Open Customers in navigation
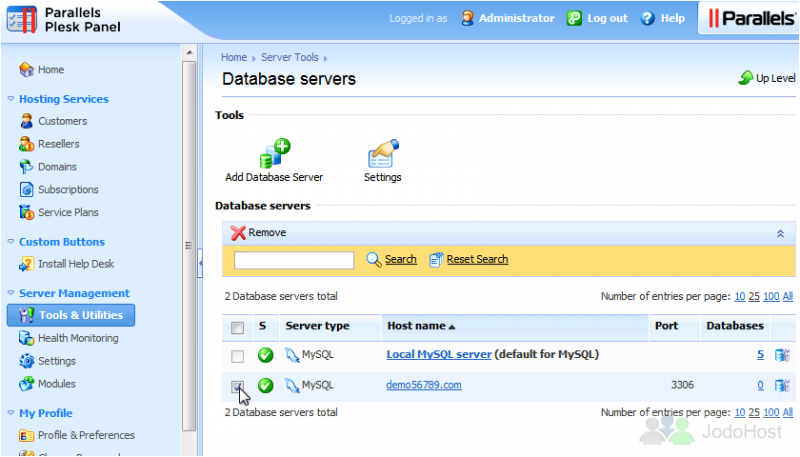 point(63,121)
